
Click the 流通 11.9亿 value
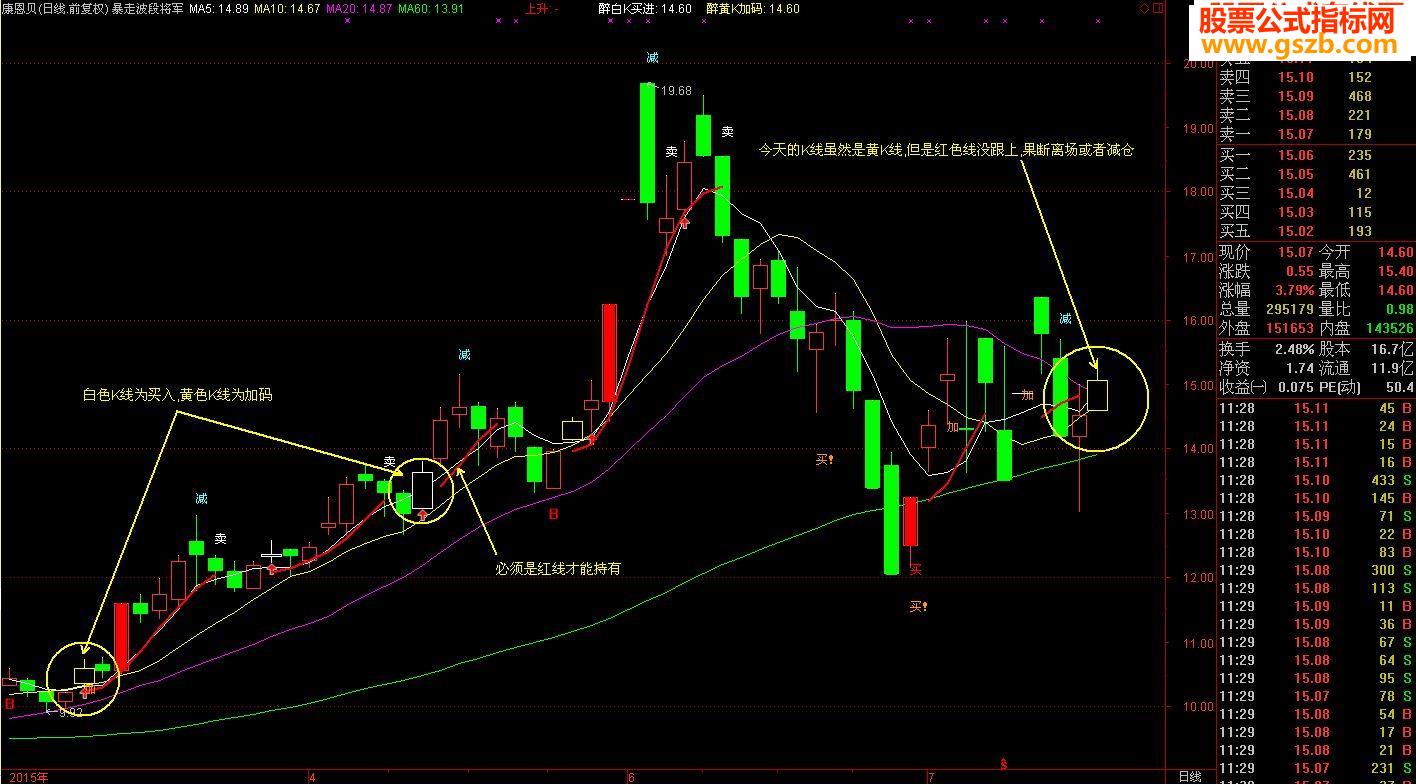(1393, 368)
